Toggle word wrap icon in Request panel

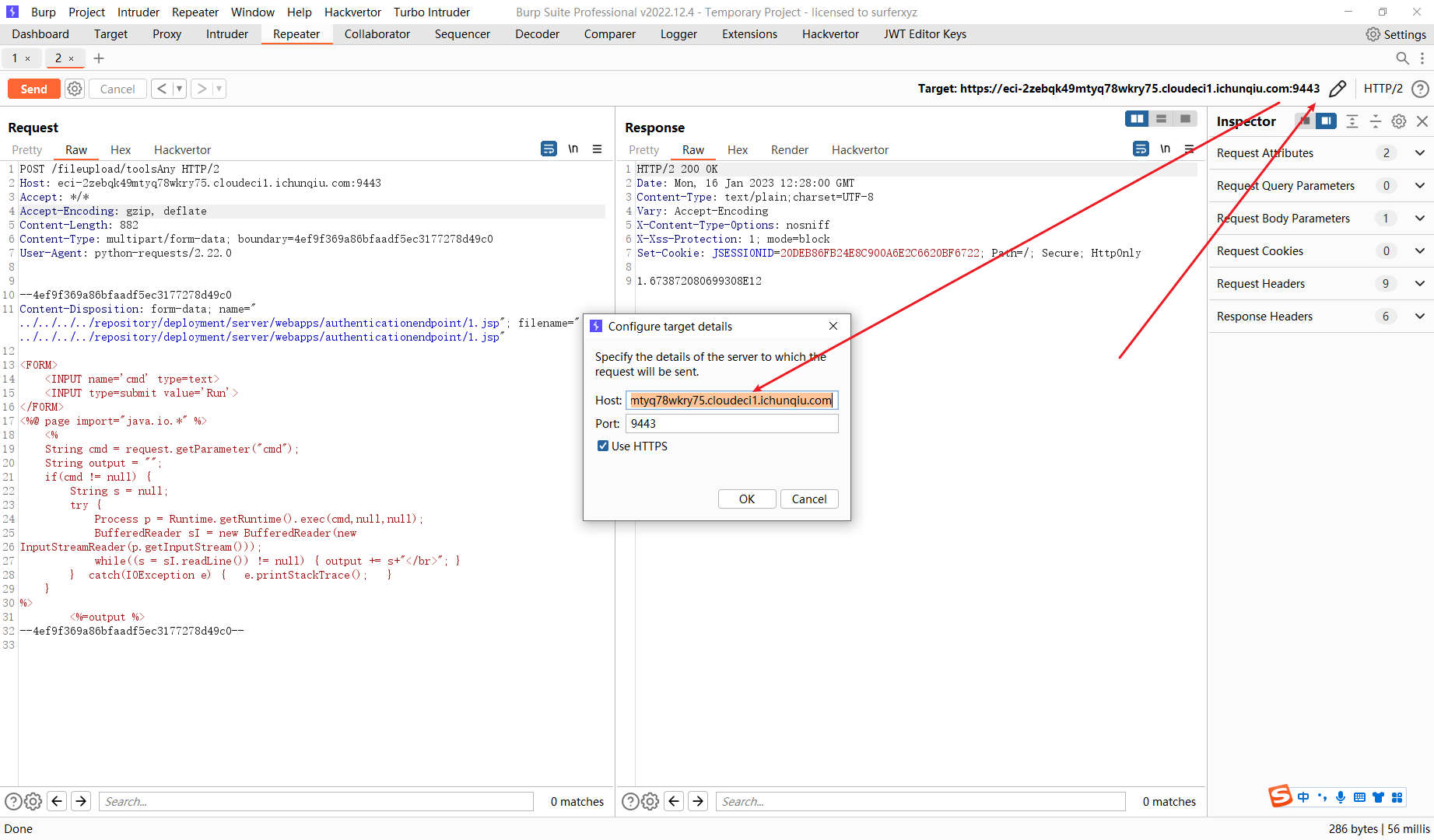point(549,149)
